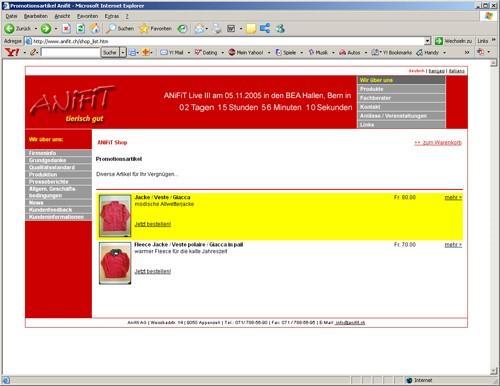
Task: Click the Fleece Jacke product thumbnail
Action: click(115, 263)
